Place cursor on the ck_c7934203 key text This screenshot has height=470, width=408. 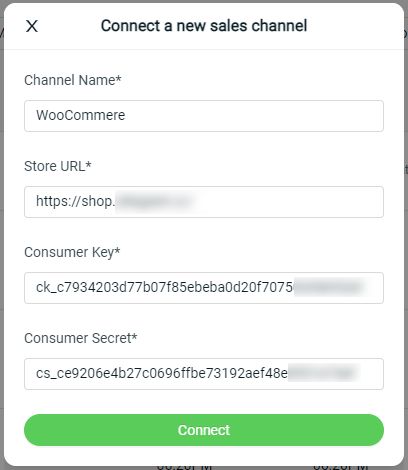(x=164, y=287)
